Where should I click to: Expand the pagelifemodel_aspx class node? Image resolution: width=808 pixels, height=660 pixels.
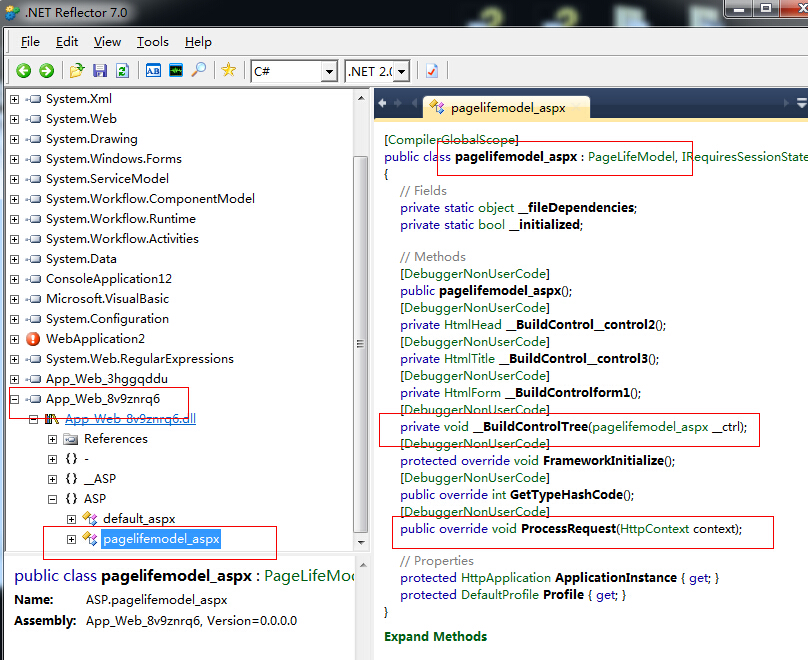click(72, 539)
